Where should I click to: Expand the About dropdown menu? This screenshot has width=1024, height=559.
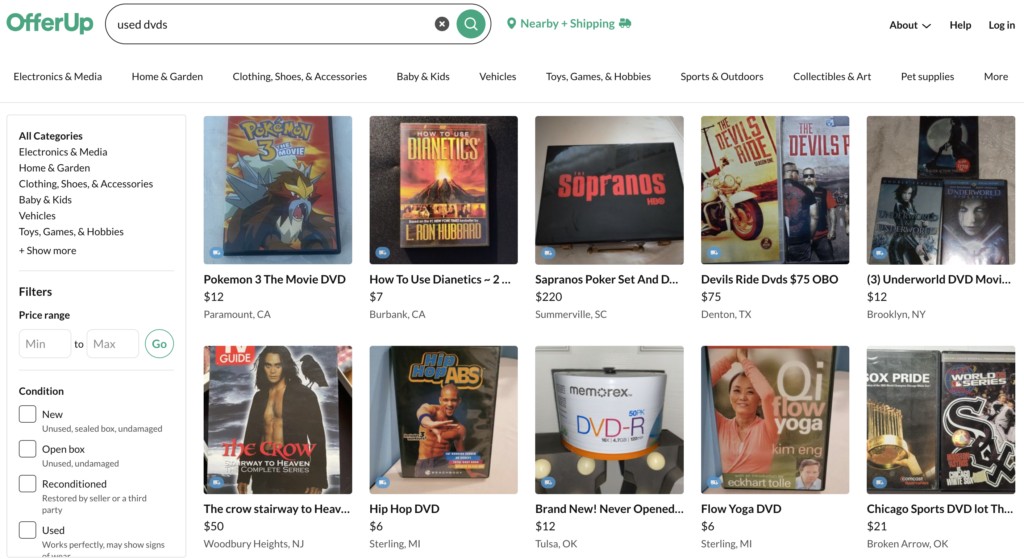click(910, 25)
